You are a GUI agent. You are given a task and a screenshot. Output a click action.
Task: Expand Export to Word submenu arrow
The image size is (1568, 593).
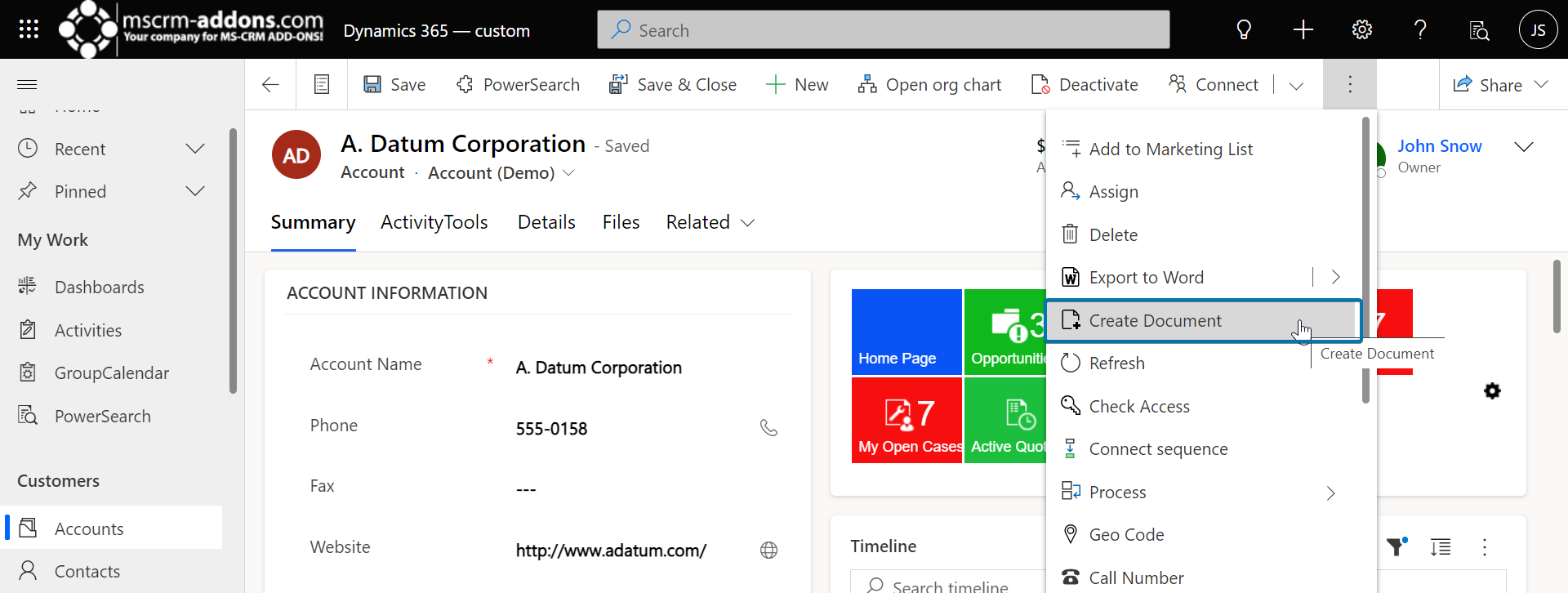pyautogui.click(x=1335, y=277)
